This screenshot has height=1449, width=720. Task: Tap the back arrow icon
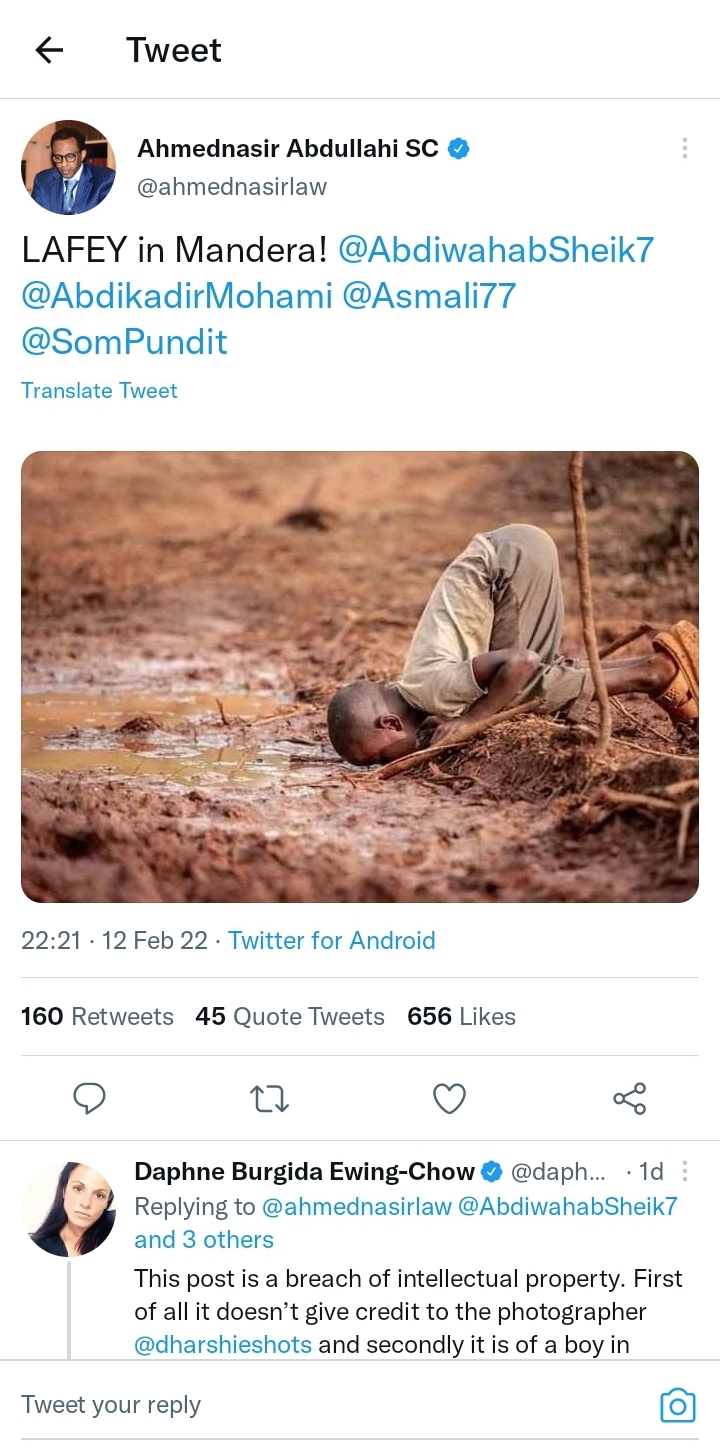(49, 50)
